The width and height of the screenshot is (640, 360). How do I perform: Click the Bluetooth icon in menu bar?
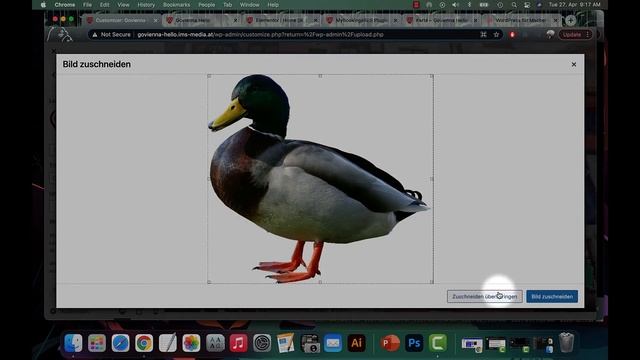point(469,5)
